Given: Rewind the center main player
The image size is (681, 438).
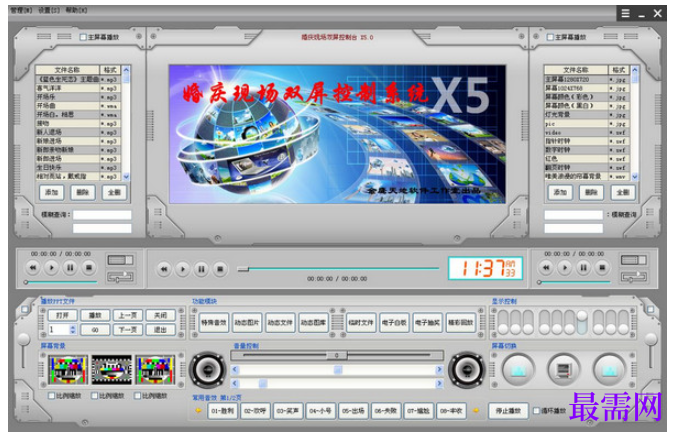Looking at the screenshot, I should pos(164,269).
